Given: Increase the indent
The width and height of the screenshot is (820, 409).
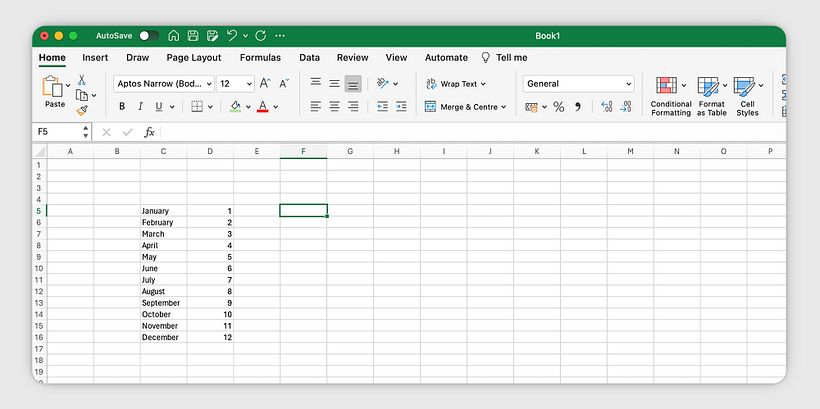Looking at the screenshot, I should [x=401, y=107].
